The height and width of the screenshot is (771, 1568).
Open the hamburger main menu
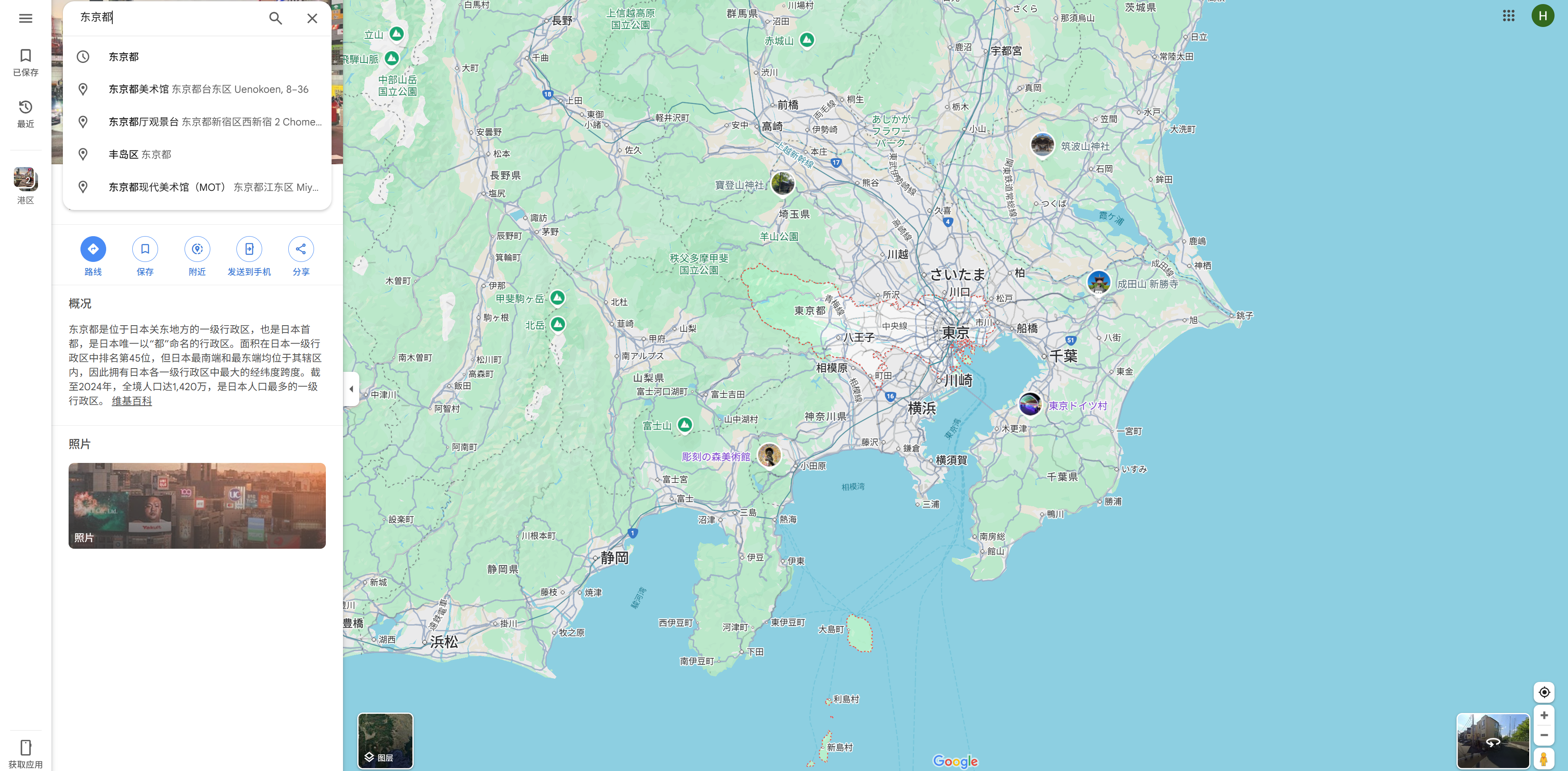click(x=26, y=18)
